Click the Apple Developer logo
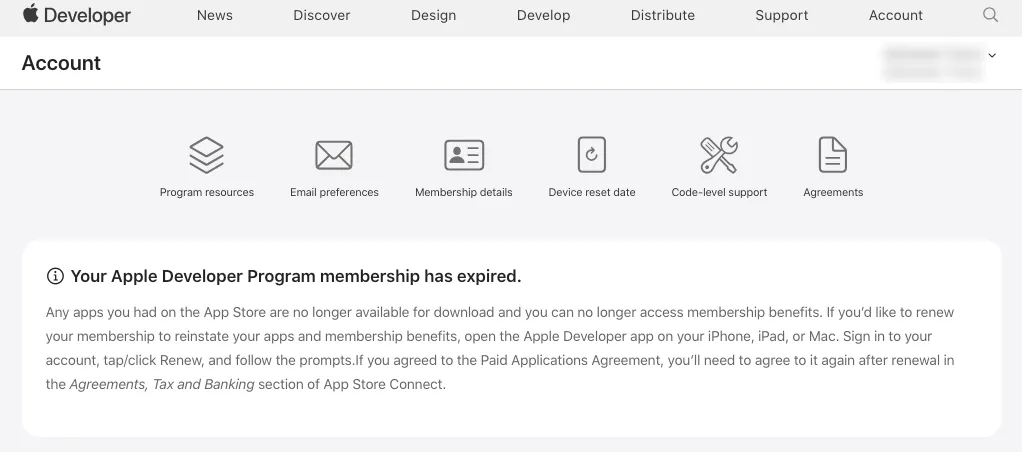 (x=76, y=14)
